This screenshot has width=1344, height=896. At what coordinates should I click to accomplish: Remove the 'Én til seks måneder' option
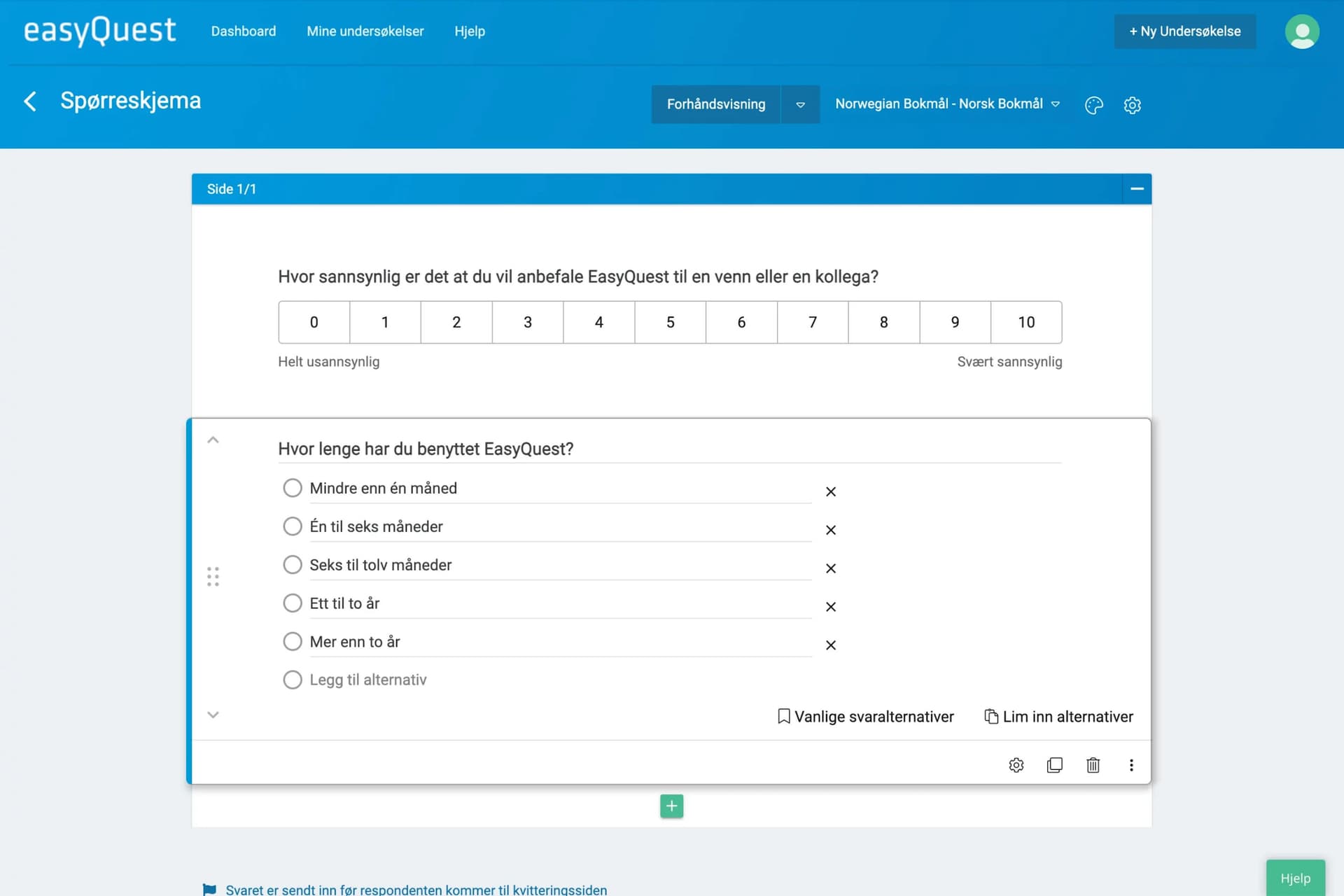click(x=830, y=530)
